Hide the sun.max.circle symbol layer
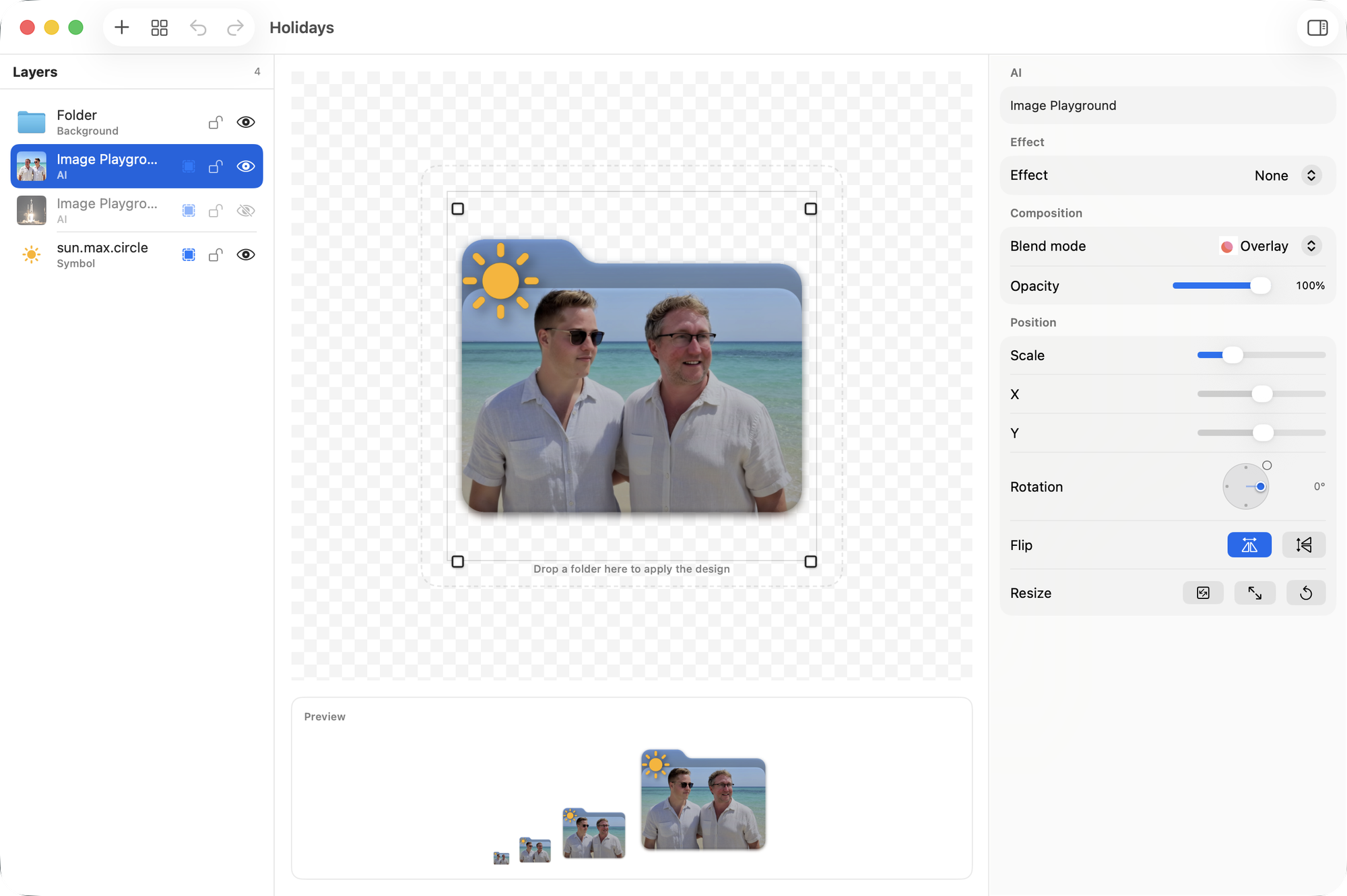The width and height of the screenshot is (1347, 896). [246, 254]
